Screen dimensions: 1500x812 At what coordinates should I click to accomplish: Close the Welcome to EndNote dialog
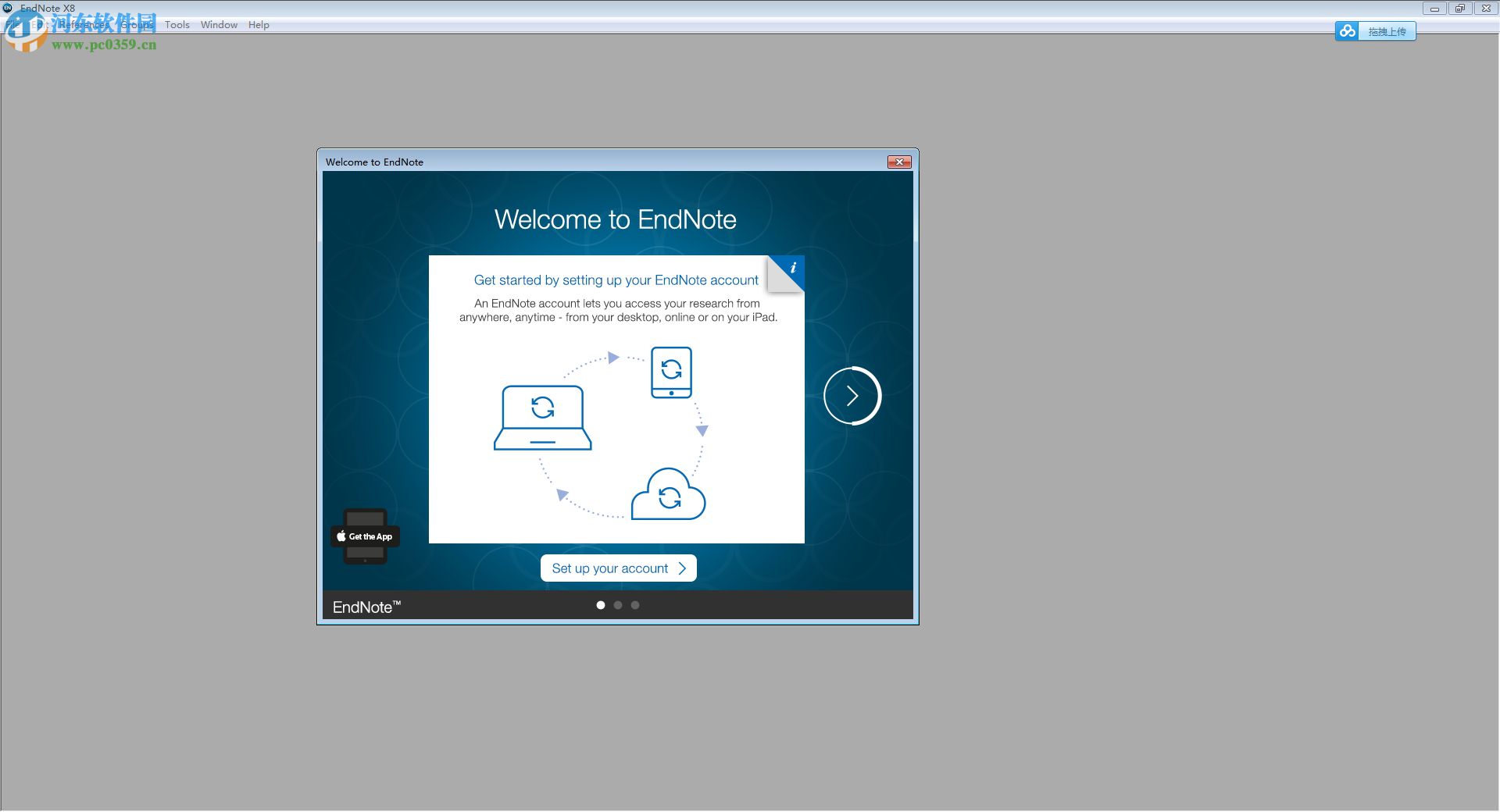[x=899, y=162]
